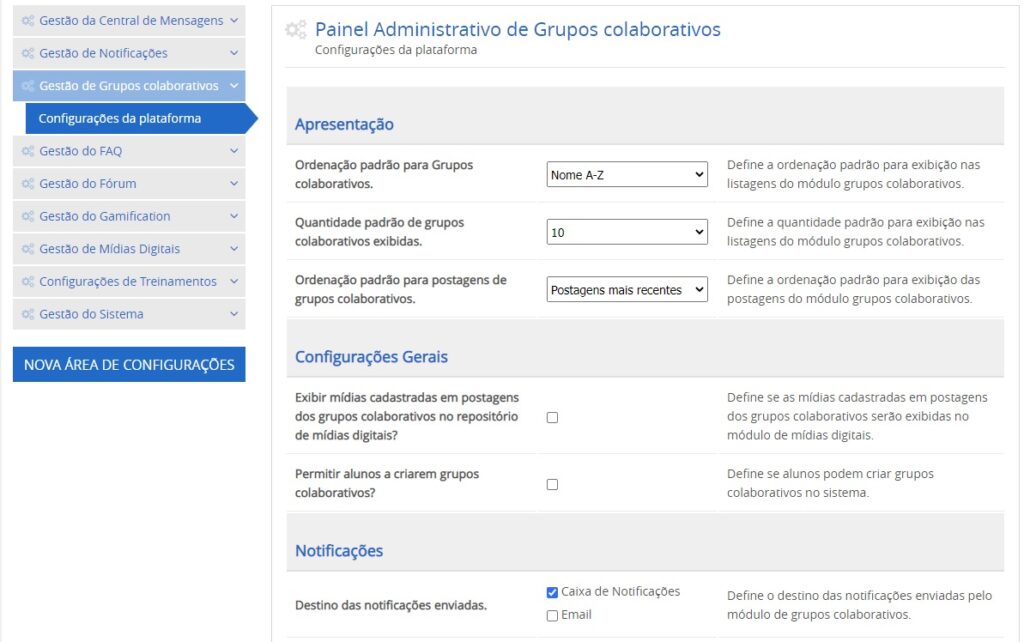Click the NOVA ÁREA DE CONFIGURAÇÕES button
Screen dimensions: 1024x642
pos(129,365)
